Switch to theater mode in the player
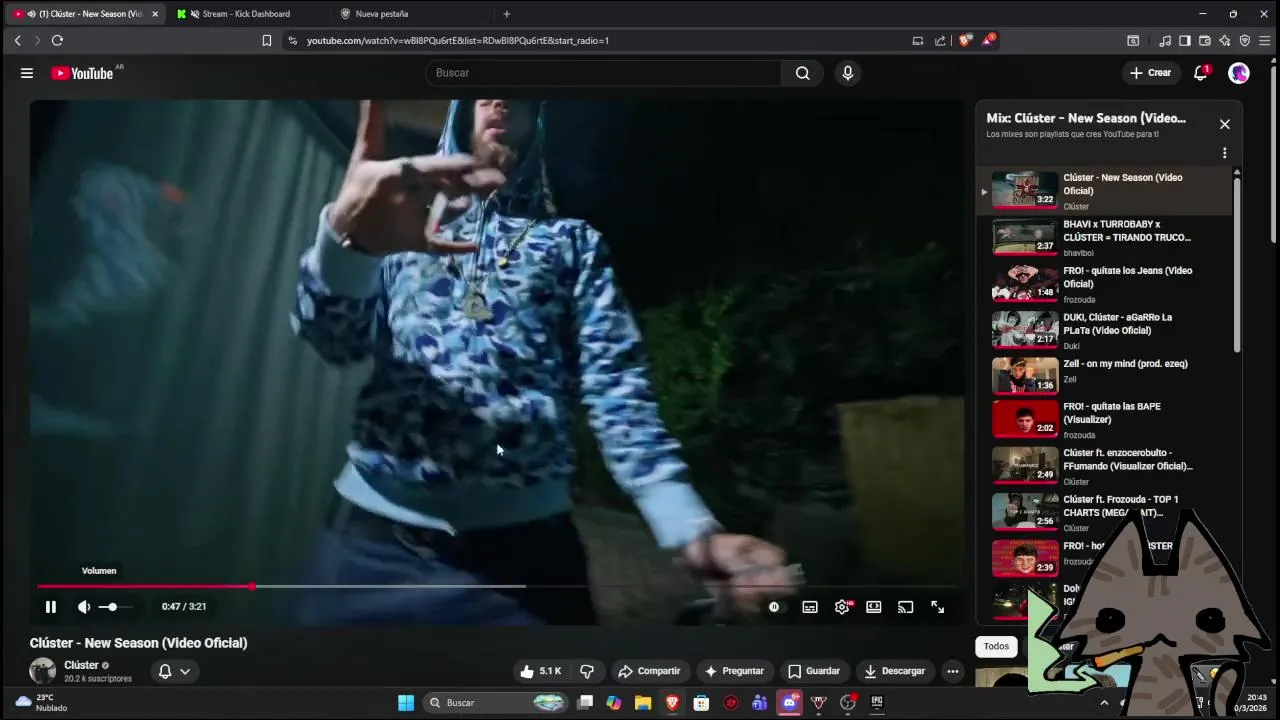 pyautogui.click(x=874, y=607)
